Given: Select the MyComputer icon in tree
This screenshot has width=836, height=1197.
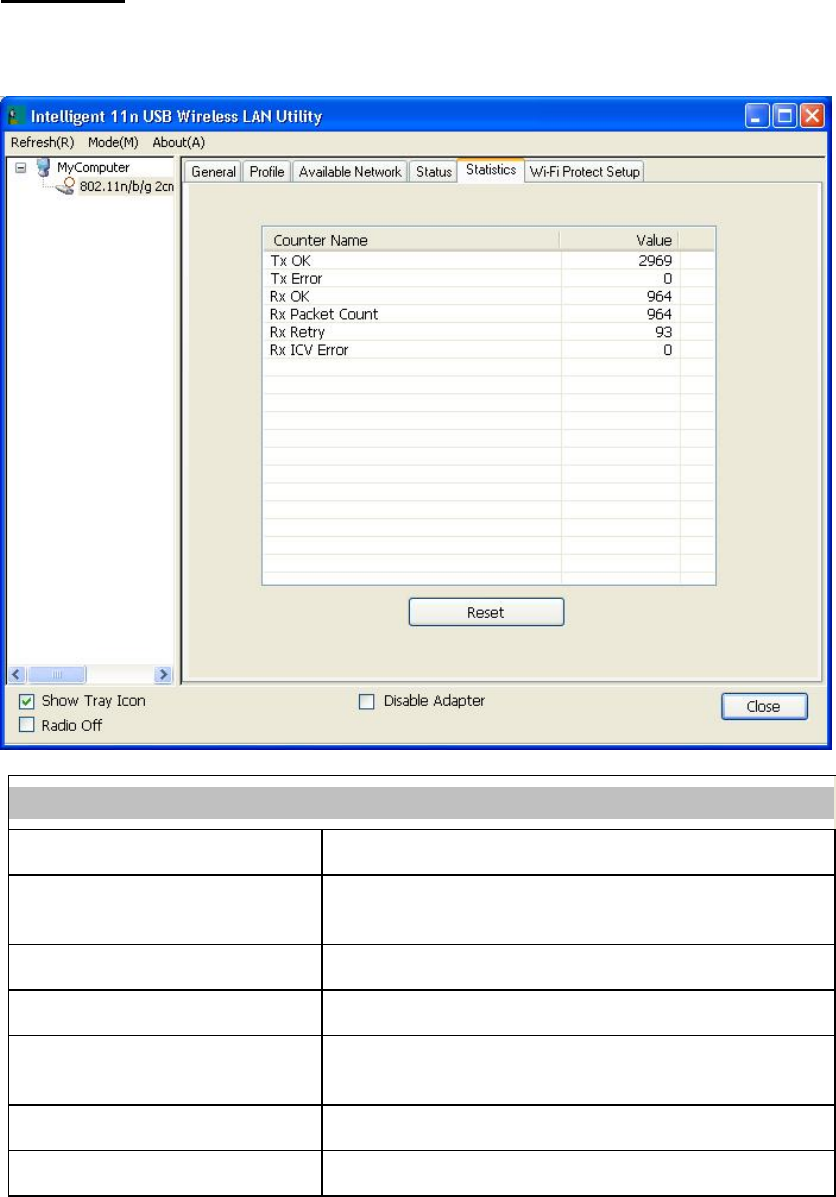Looking at the screenshot, I should click(44, 167).
